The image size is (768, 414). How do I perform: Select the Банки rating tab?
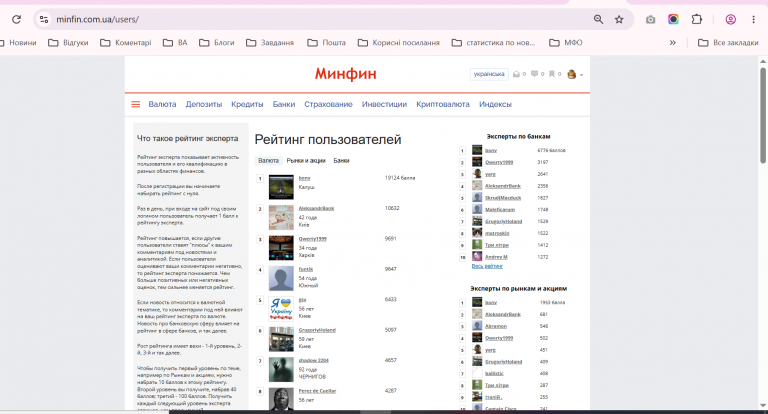tap(341, 161)
